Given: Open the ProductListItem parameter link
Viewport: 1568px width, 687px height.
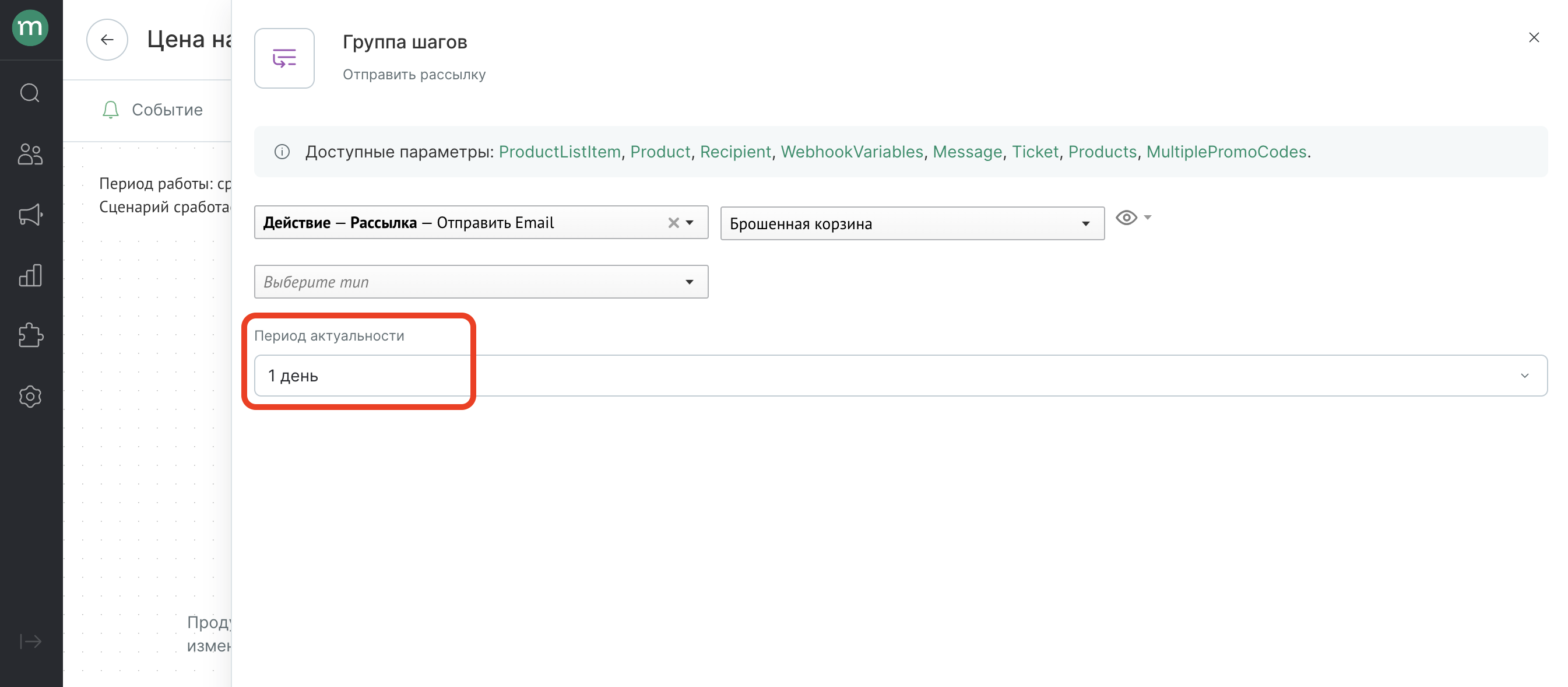Looking at the screenshot, I should click(560, 152).
